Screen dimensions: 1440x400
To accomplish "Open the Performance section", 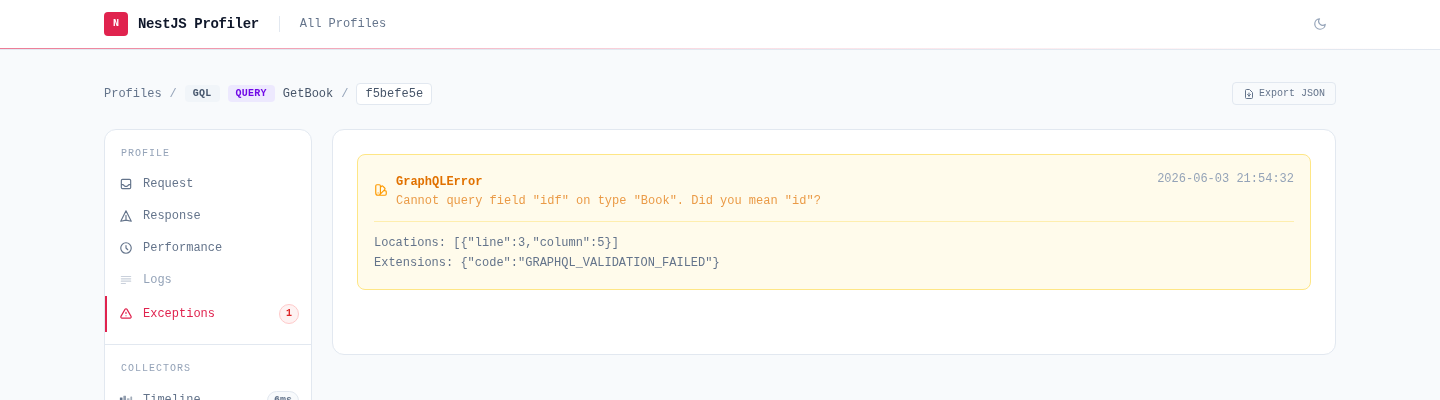I will click(208, 248).
